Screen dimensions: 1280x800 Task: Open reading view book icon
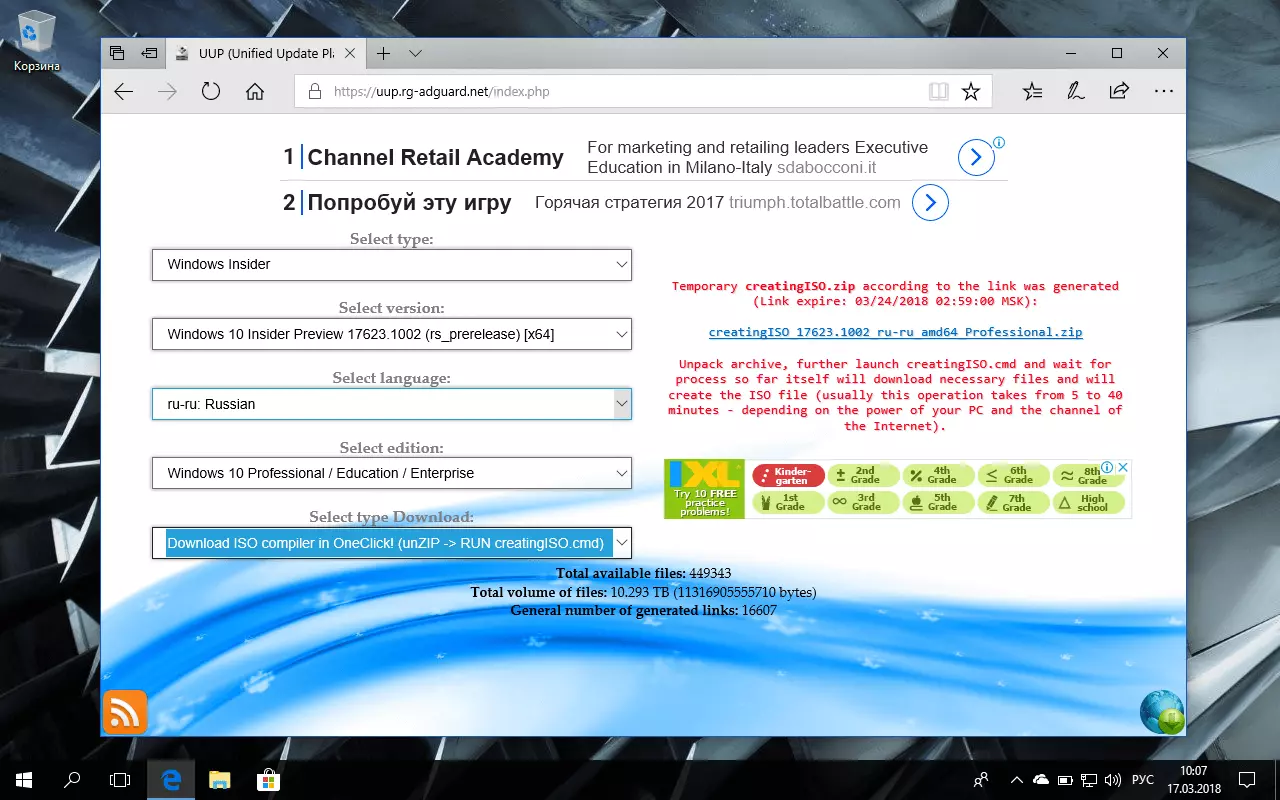point(938,92)
